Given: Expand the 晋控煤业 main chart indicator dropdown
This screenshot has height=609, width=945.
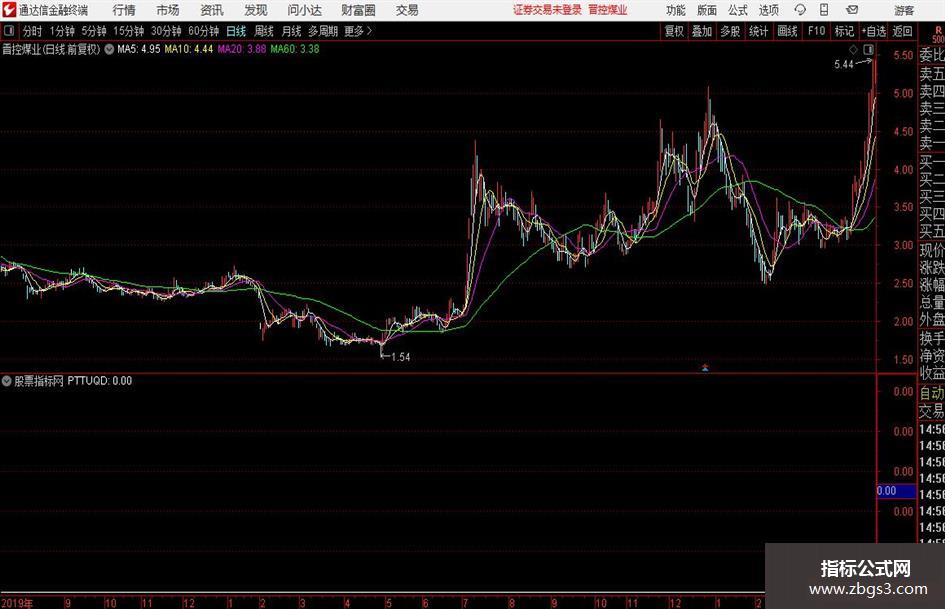Looking at the screenshot, I should (109, 49).
